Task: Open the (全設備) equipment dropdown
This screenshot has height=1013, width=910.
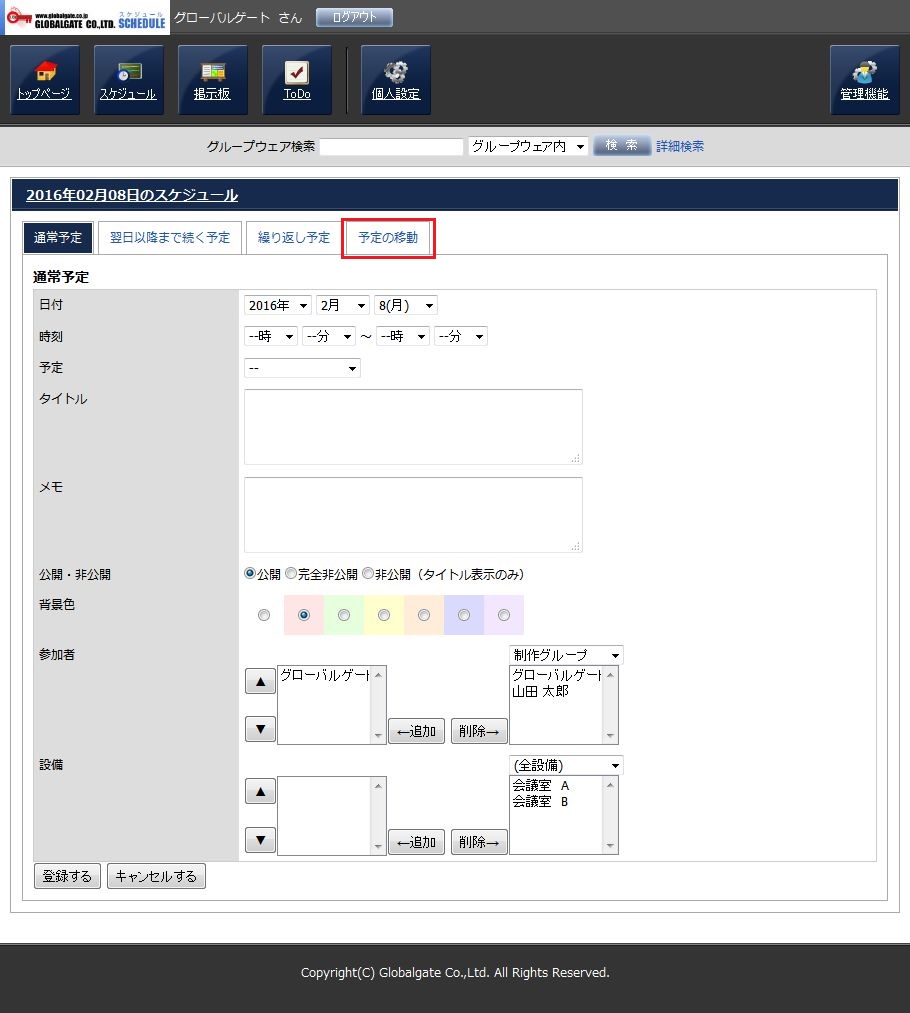Action: click(565, 766)
